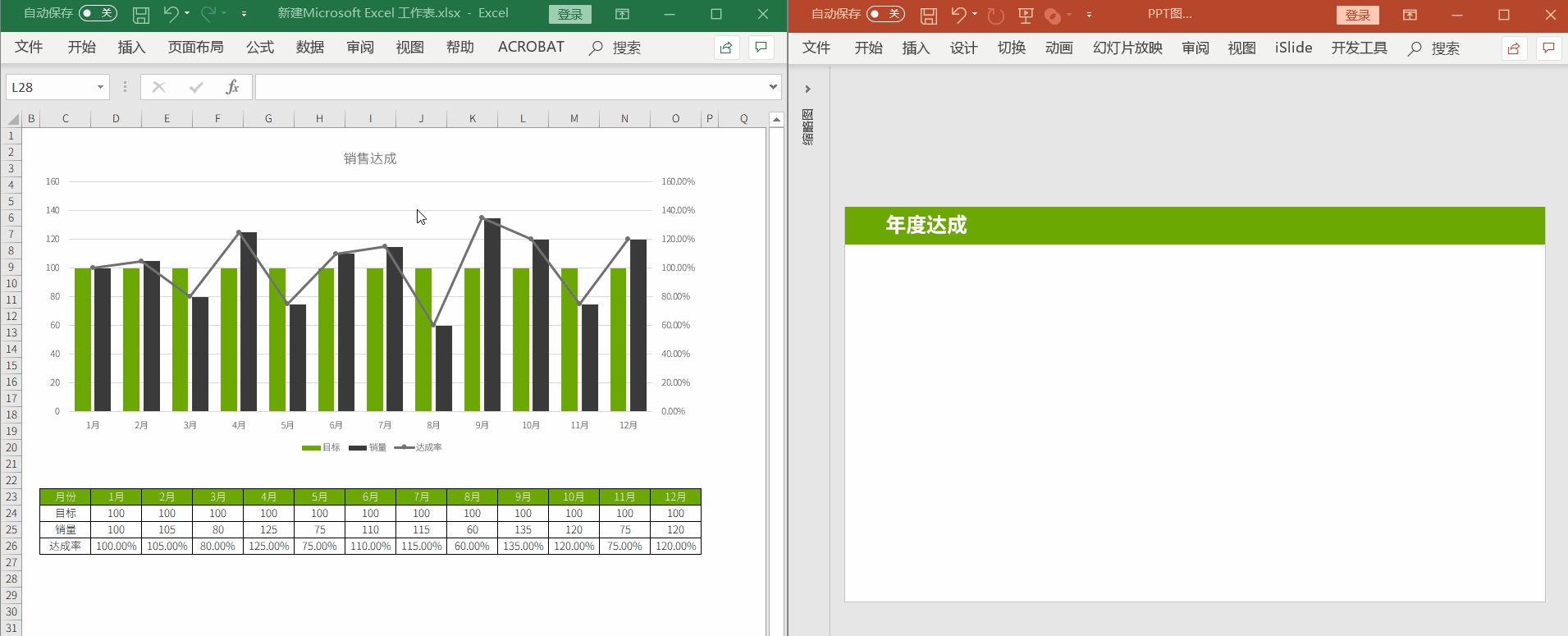This screenshot has height=636, width=1568.
Task: Open 切换 tab in PowerPoint
Action: click(1012, 48)
